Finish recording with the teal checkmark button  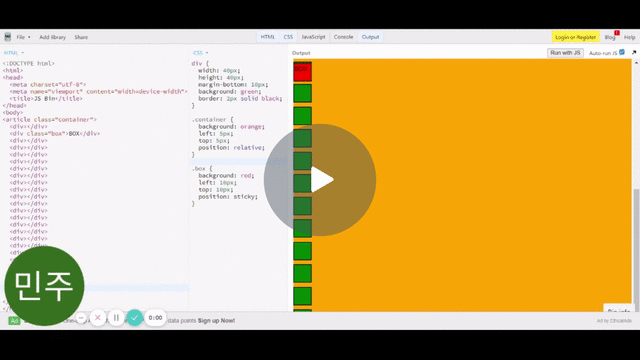135,318
